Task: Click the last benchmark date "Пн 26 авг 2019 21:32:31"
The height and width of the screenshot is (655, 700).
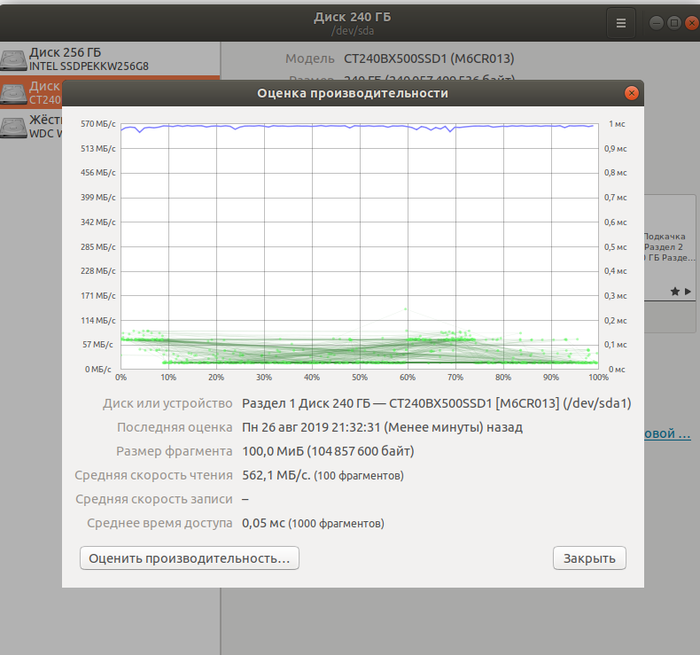Action: click(311, 427)
